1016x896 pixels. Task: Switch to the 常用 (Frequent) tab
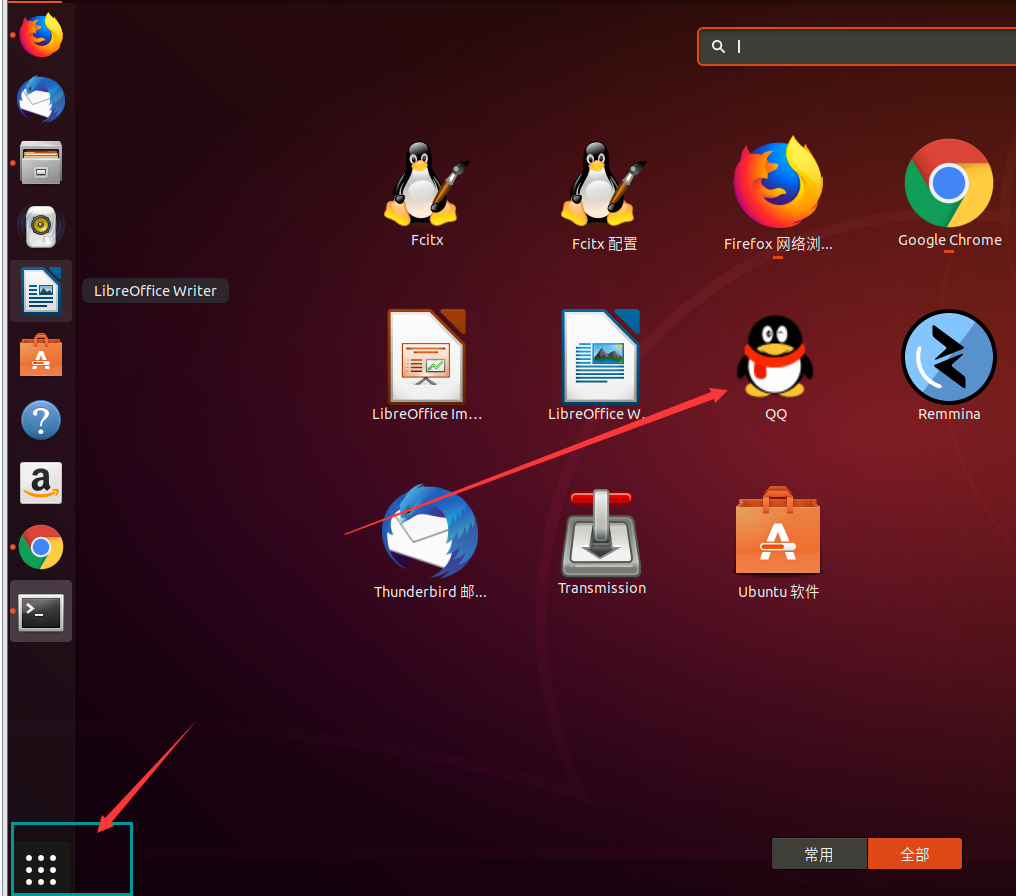pyautogui.click(x=819, y=854)
